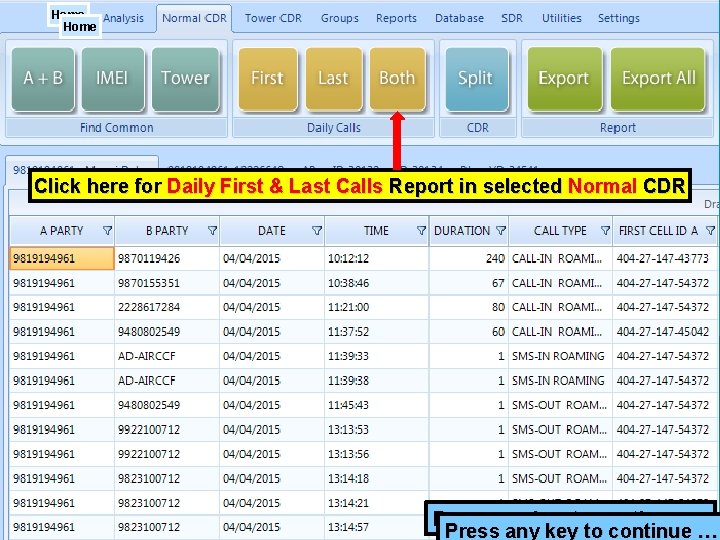The width and height of the screenshot is (720, 540).
Task: Select the A party cell in the 10:12:12 row
Action: 62,259
